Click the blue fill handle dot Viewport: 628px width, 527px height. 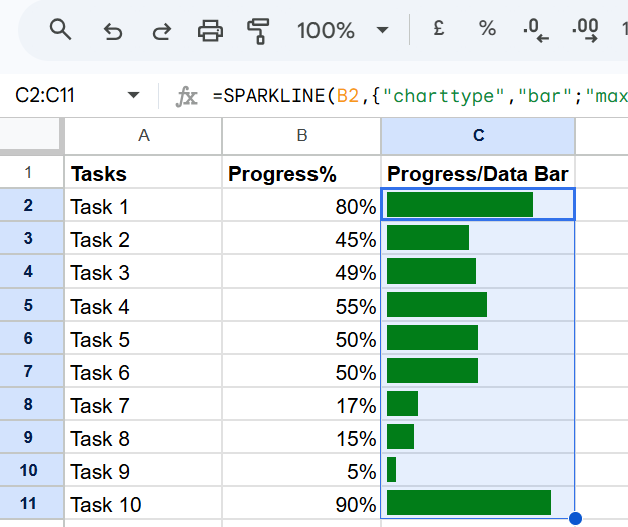(x=575, y=518)
